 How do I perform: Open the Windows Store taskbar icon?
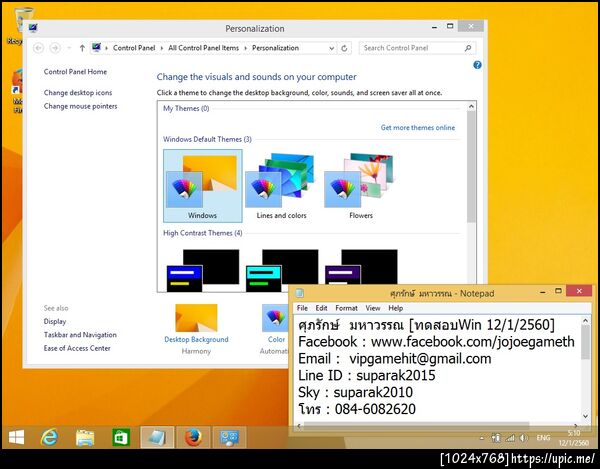(121, 437)
